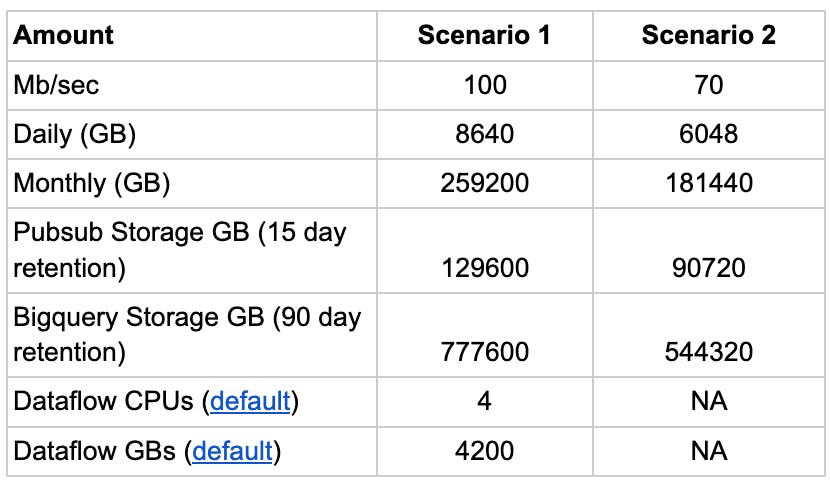The image size is (830, 486).
Task: Click the daily value 6048
Action: click(708, 134)
